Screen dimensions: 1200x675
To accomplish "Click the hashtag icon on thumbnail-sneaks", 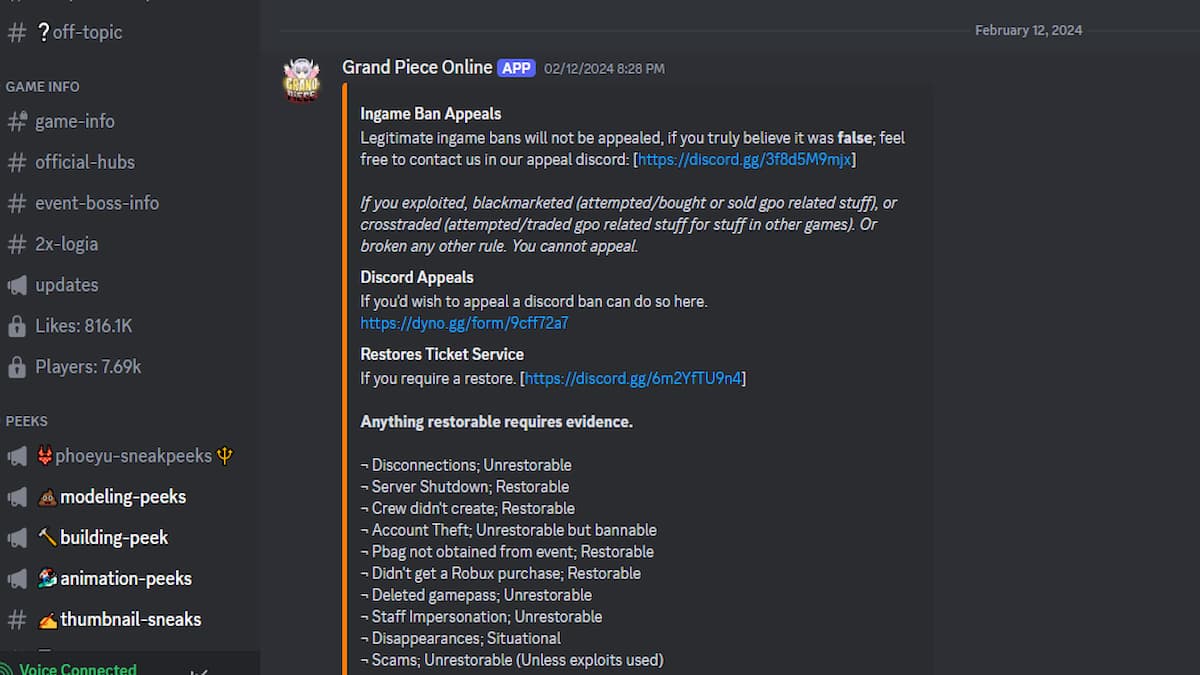I will coord(16,619).
